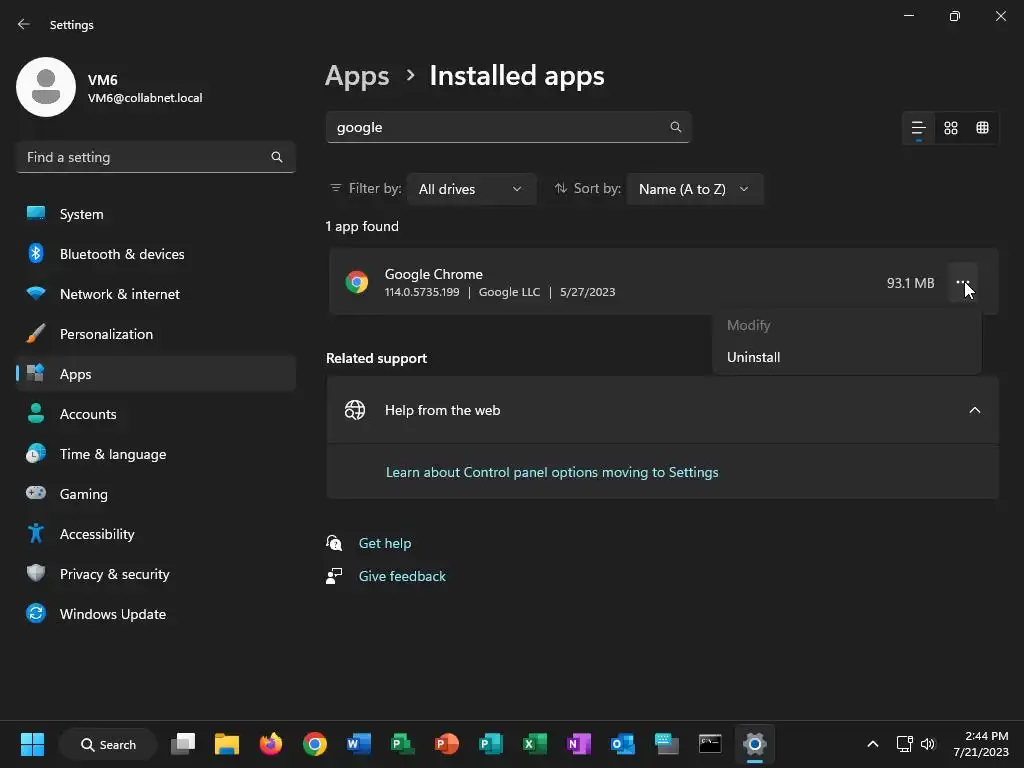Click the Settings gear on the taskbar
Screen dimensions: 1024x768
click(754, 744)
